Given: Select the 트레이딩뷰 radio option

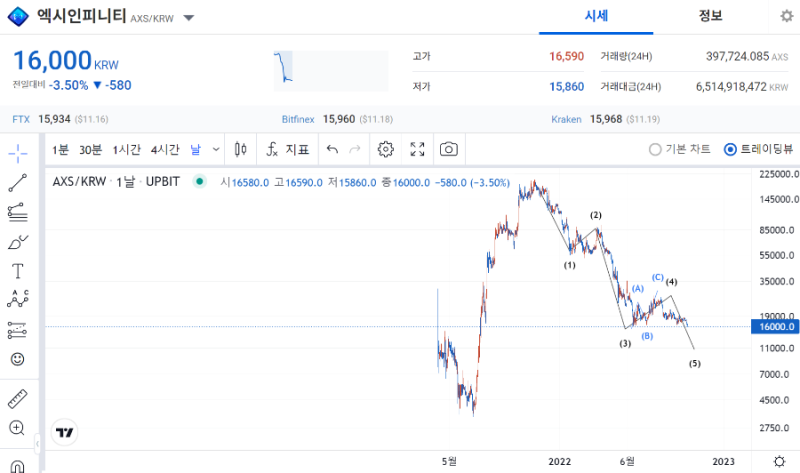Looking at the screenshot, I should [758, 149].
